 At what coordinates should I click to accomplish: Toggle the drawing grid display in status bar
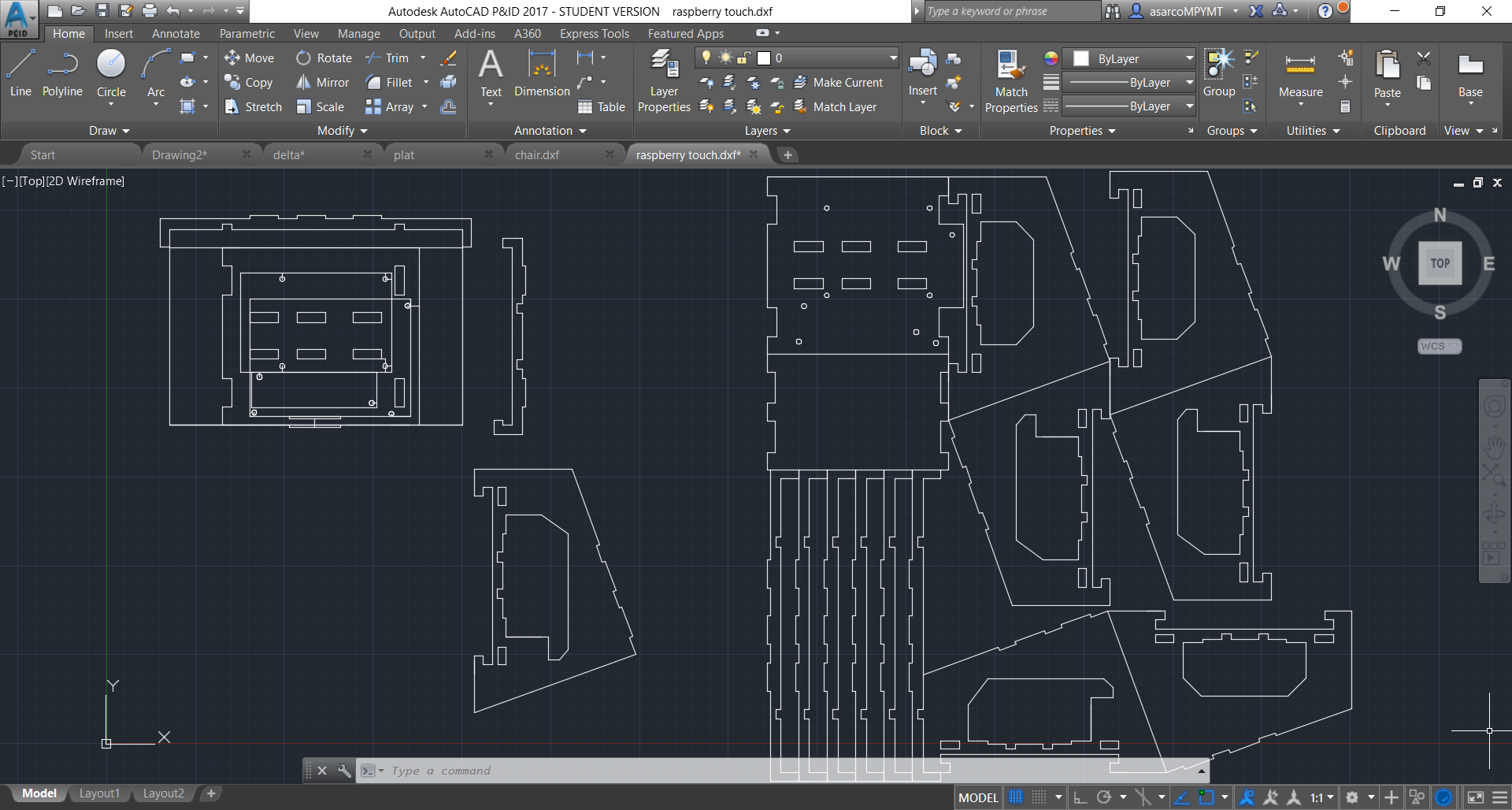pos(1016,797)
